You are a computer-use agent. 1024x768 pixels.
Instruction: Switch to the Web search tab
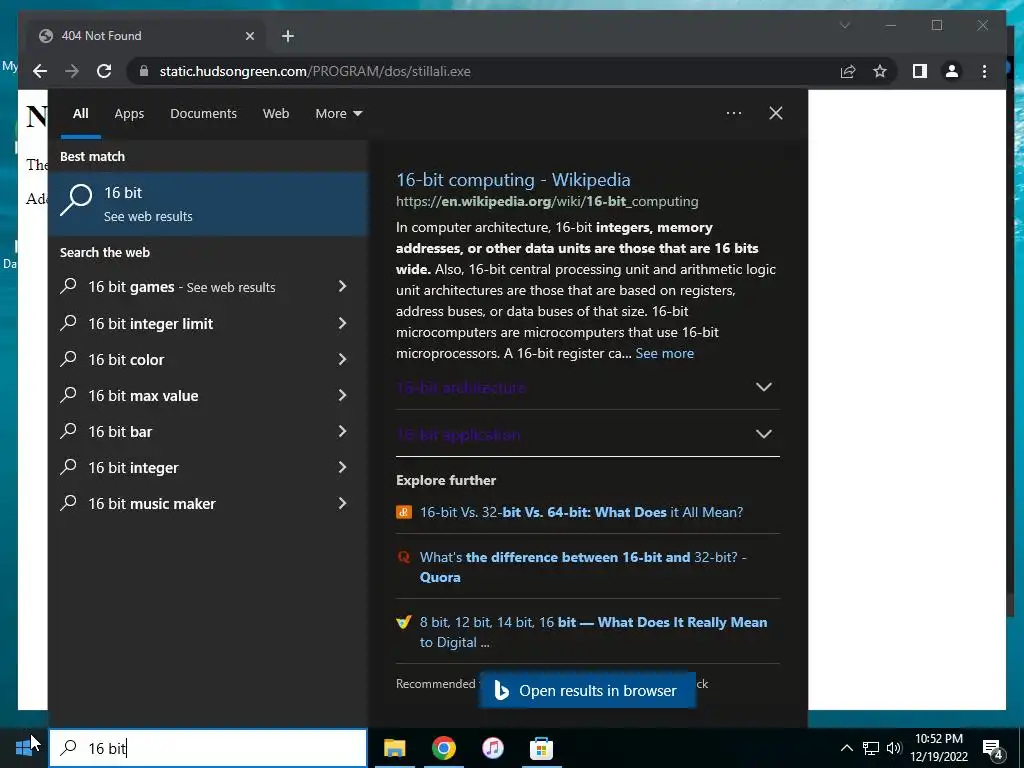click(276, 114)
